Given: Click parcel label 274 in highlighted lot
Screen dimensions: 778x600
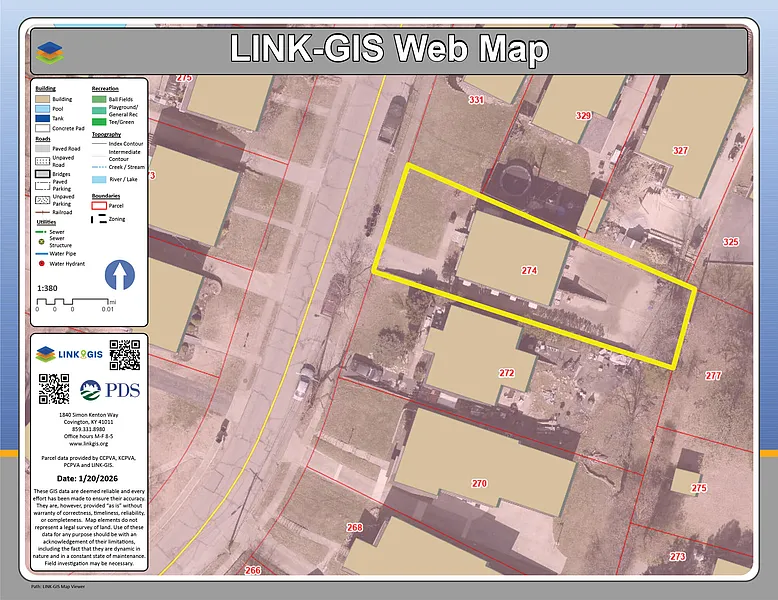Looking at the screenshot, I should [x=529, y=270].
